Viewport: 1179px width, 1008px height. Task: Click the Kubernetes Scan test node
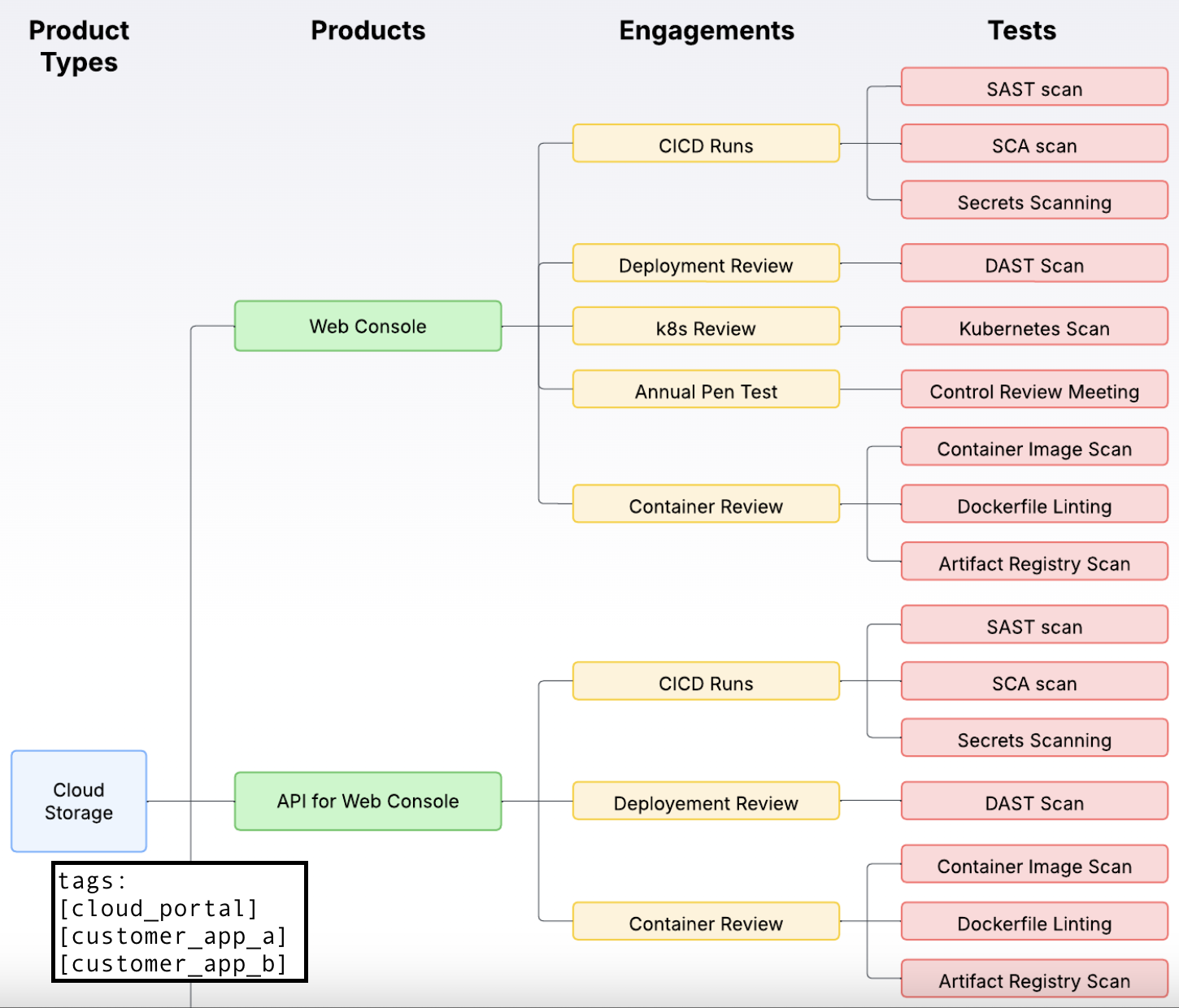(x=1034, y=327)
